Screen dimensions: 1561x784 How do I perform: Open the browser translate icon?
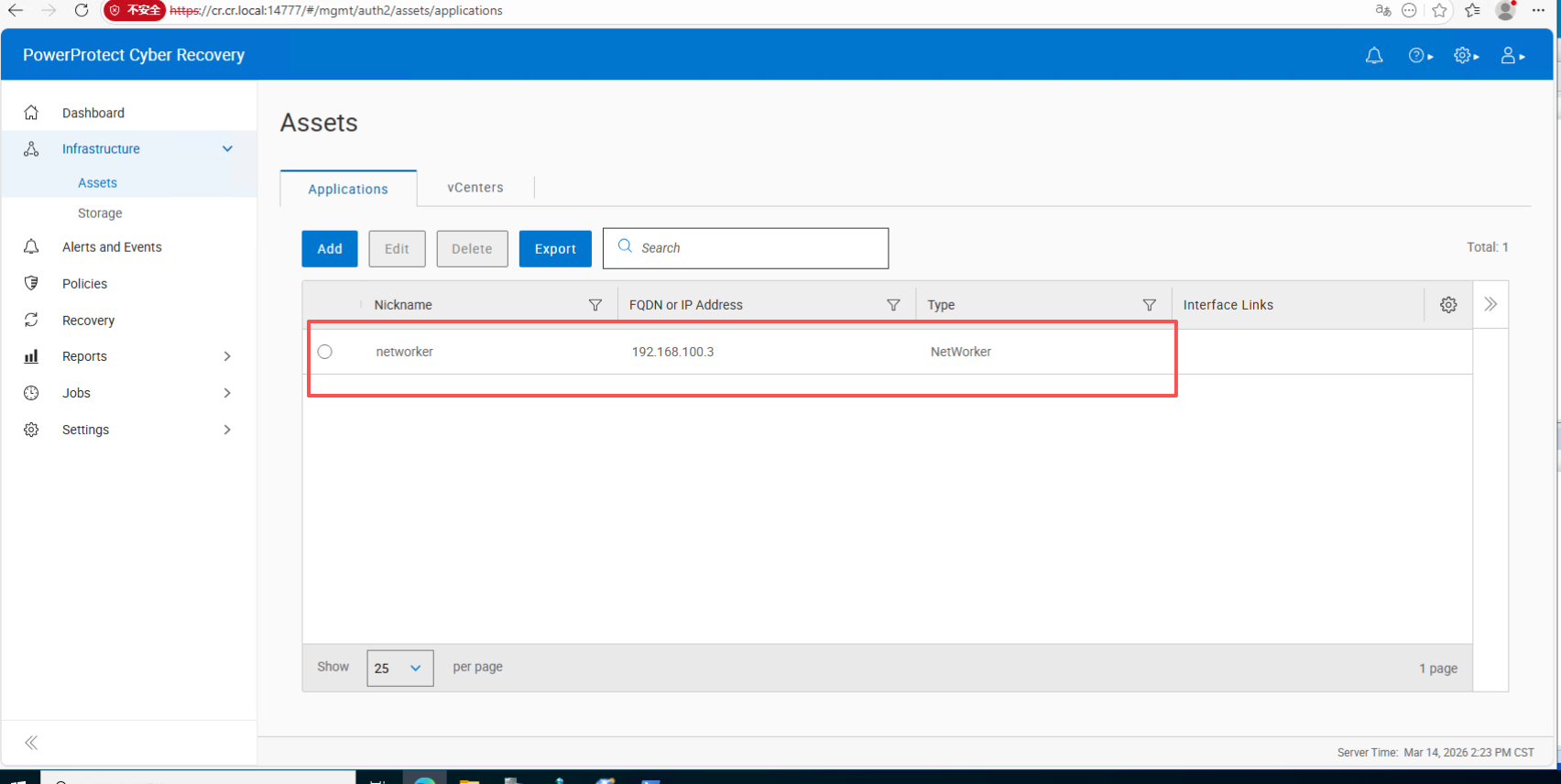(1383, 10)
